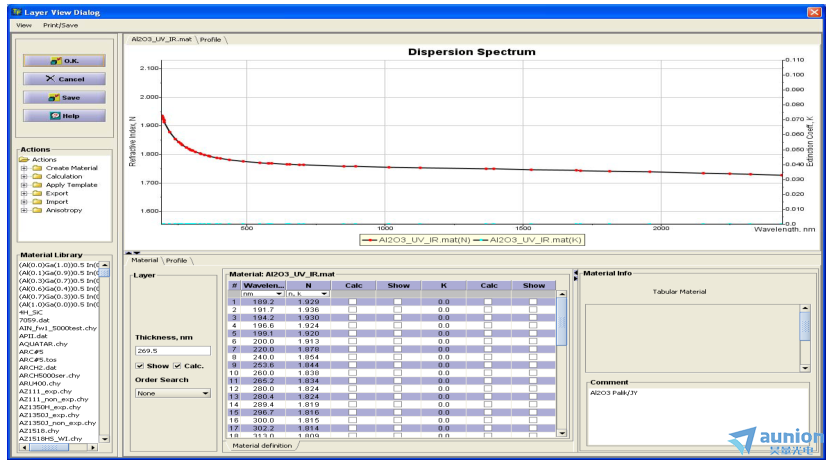Click the collapse arrows beside Material Info
This screenshot has height=466, width=836.
pos(576,275)
